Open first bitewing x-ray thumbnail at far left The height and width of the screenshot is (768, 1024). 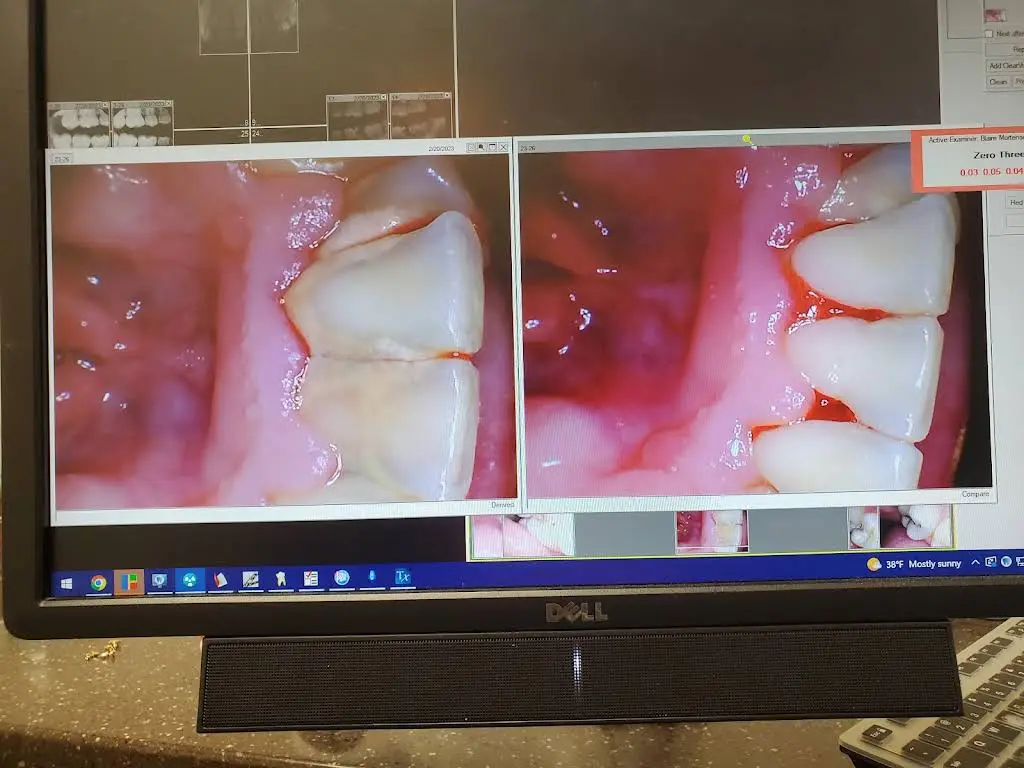[x=79, y=124]
